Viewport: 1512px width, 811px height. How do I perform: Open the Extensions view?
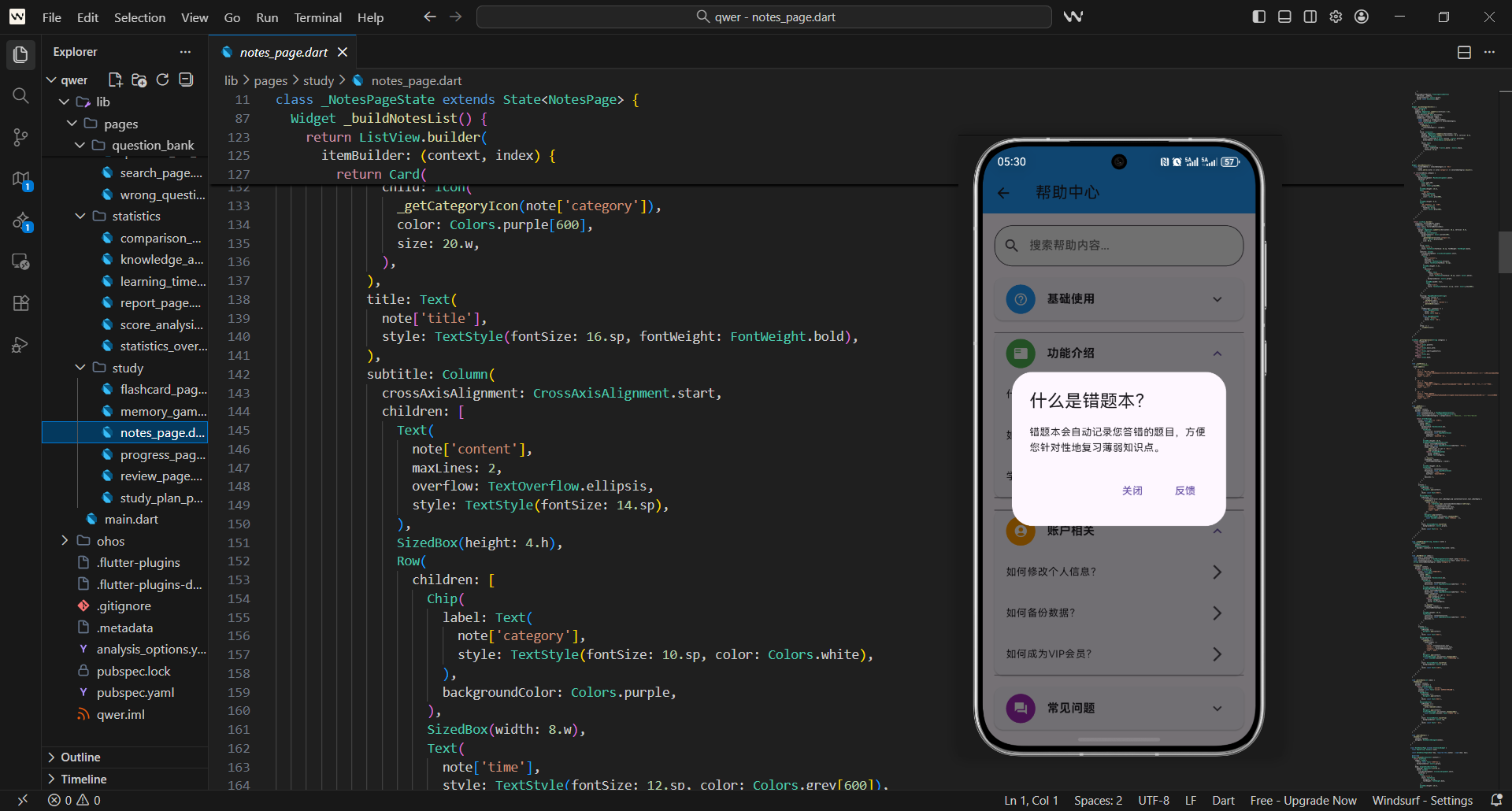click(x=20, y=303)
